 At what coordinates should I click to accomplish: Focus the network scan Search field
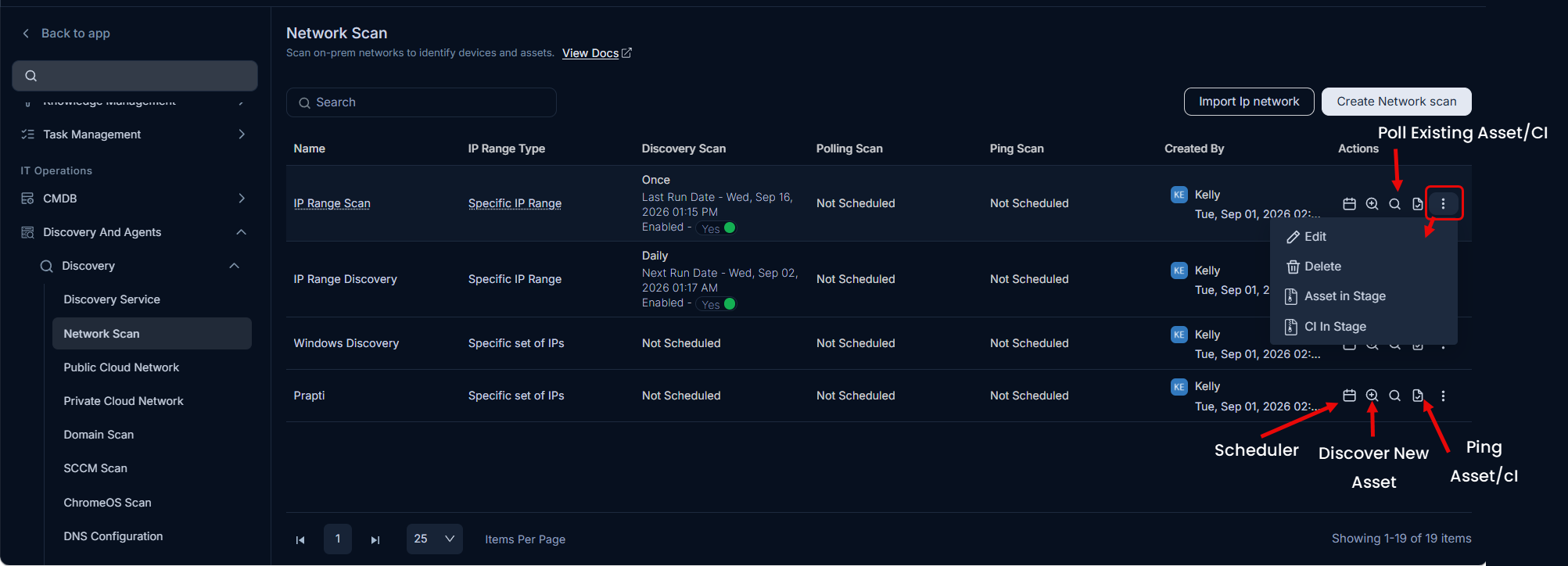click(x=422, y=102)
